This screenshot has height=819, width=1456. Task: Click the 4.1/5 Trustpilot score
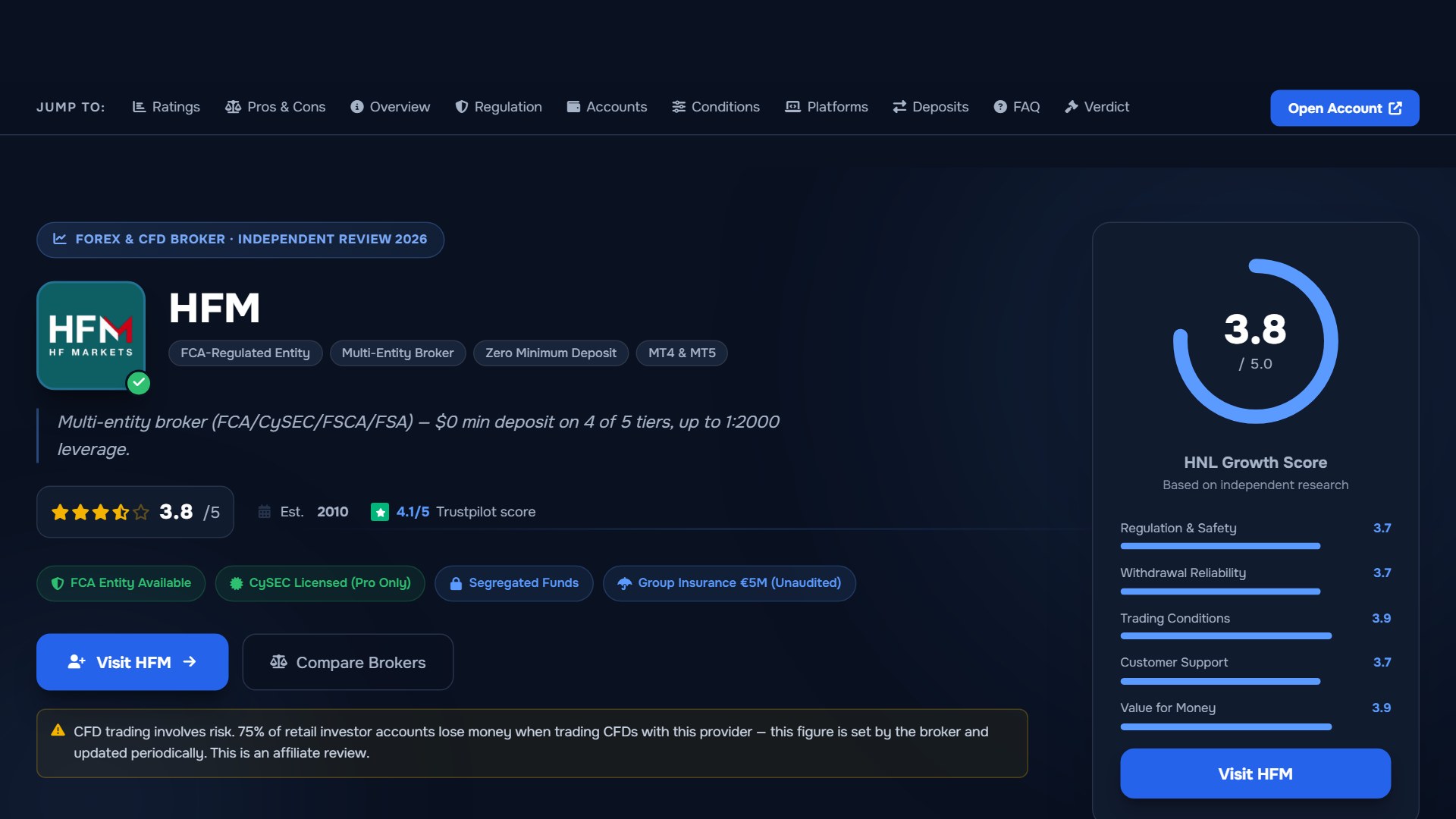point(413,512)
